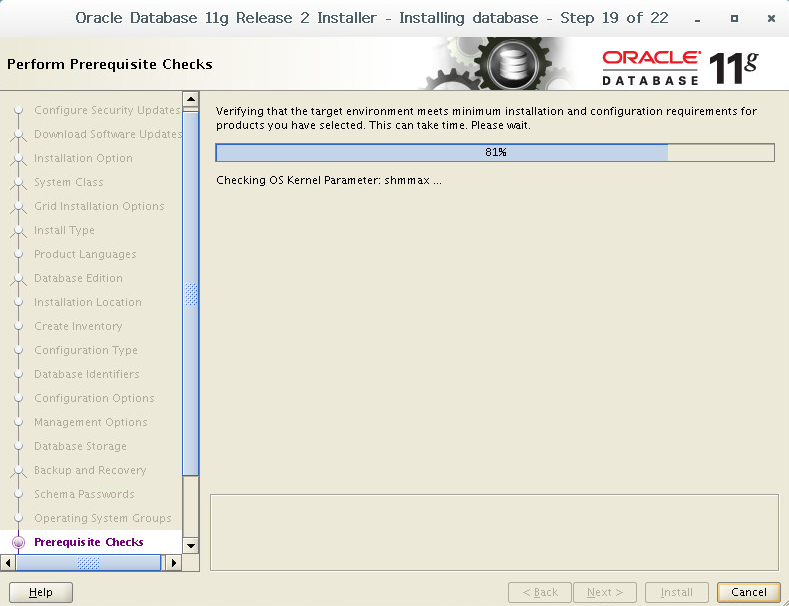
Task: Click the step list vertical scrollbar thumb
Action: 191,293
